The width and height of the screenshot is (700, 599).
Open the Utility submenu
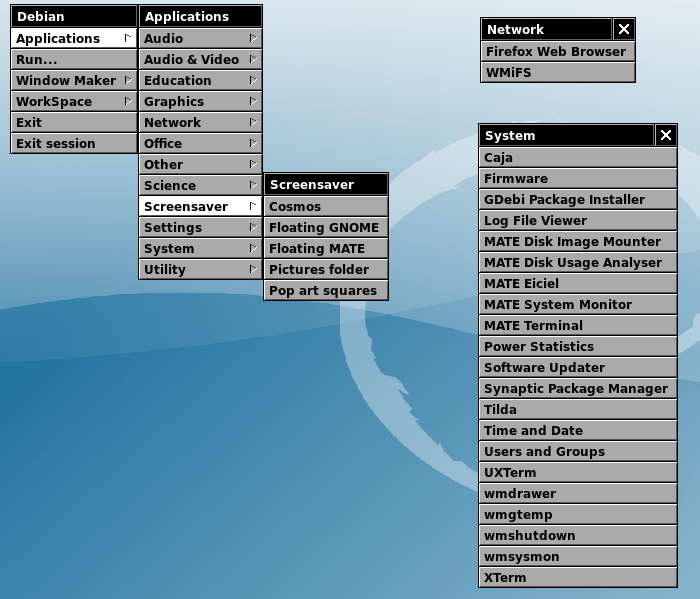(x=200, y=269)
